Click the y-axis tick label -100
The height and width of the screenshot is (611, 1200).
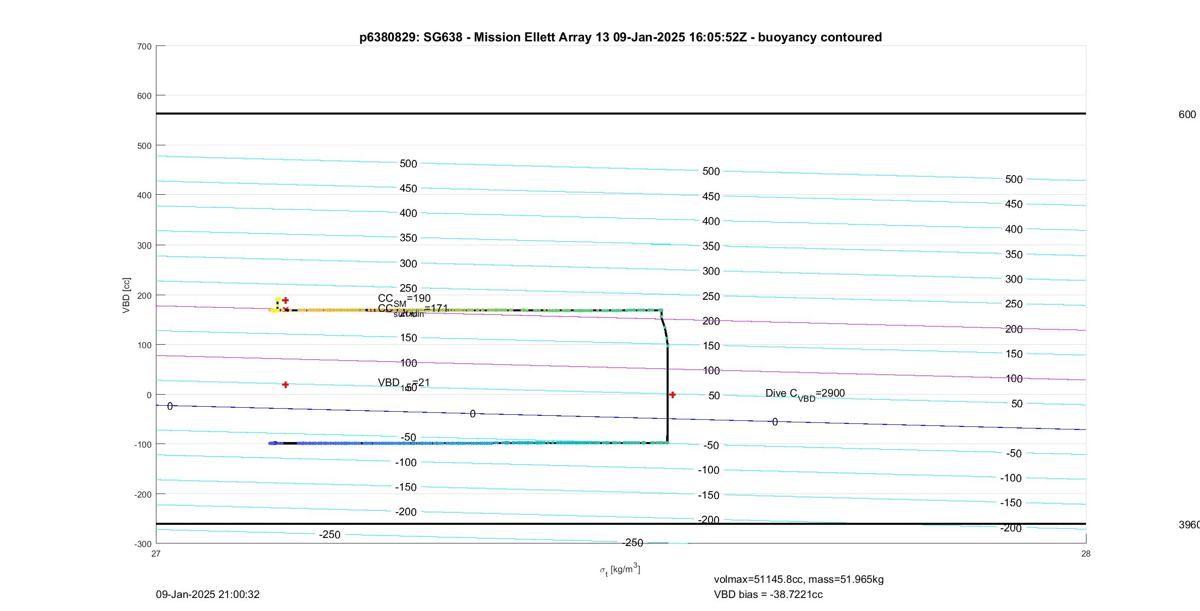(142, 444)
